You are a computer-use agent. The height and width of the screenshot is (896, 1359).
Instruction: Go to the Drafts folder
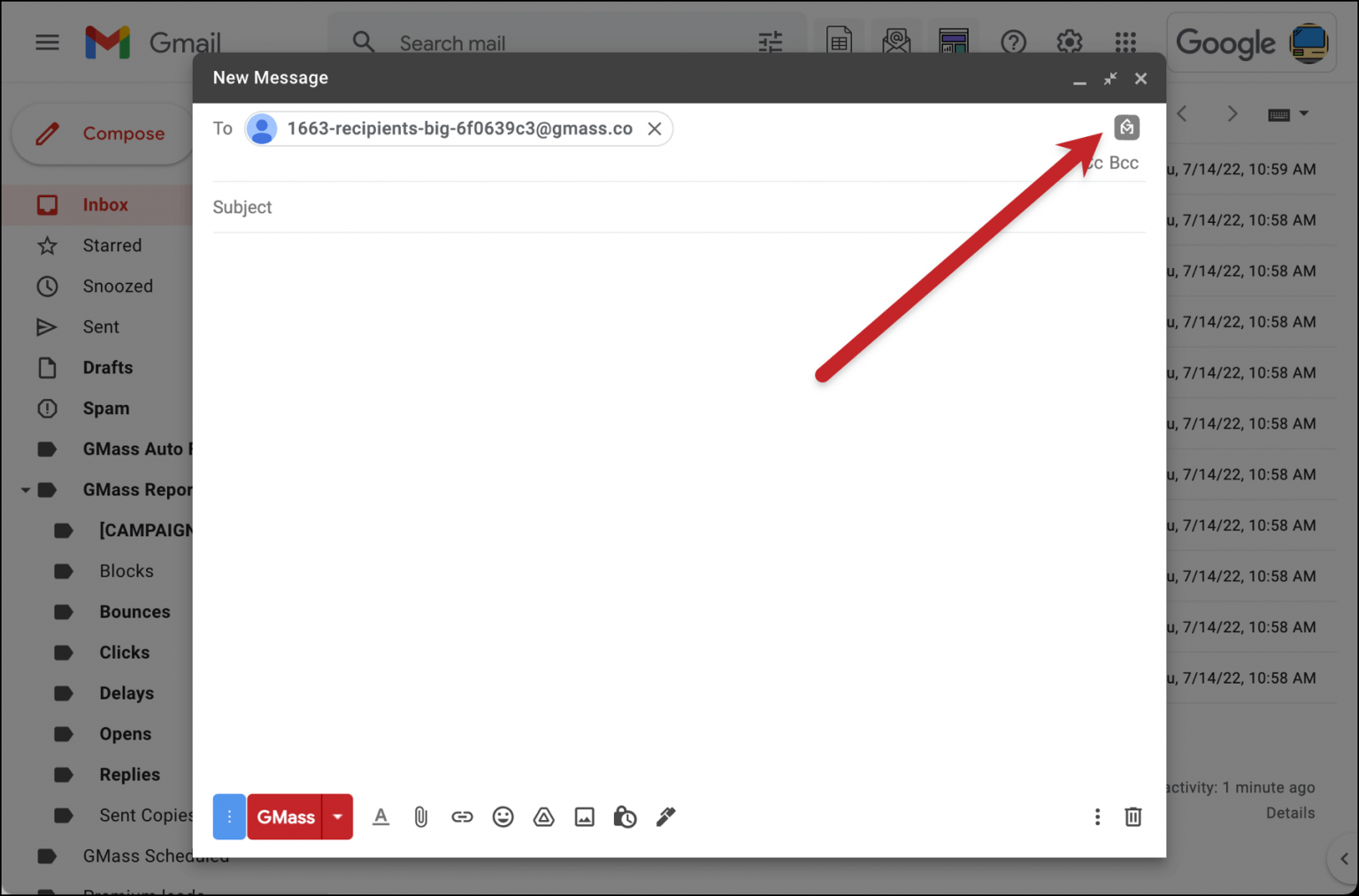[x=107, y=367]
